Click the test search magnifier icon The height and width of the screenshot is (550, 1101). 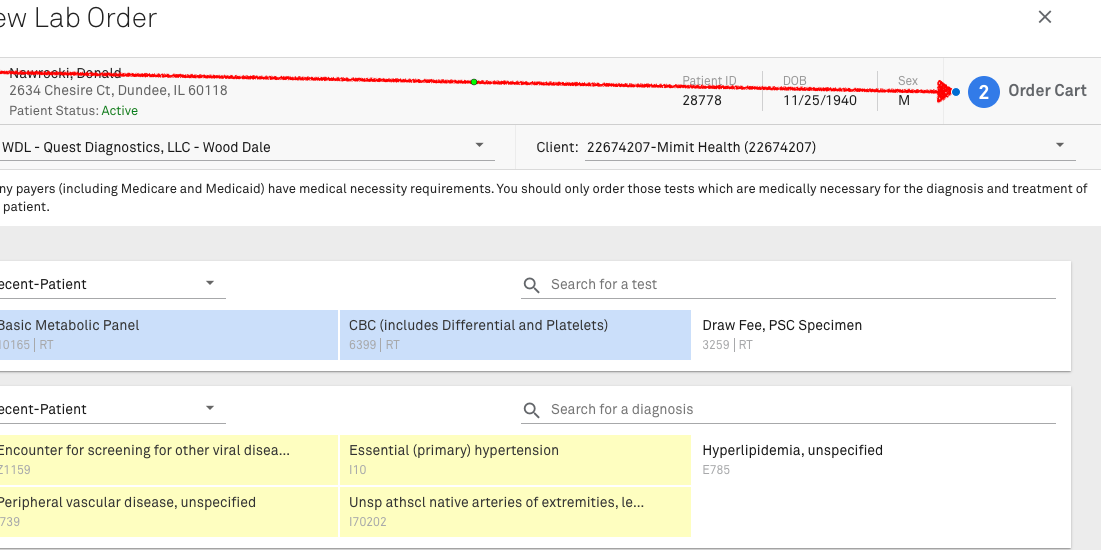coord(532,285)
